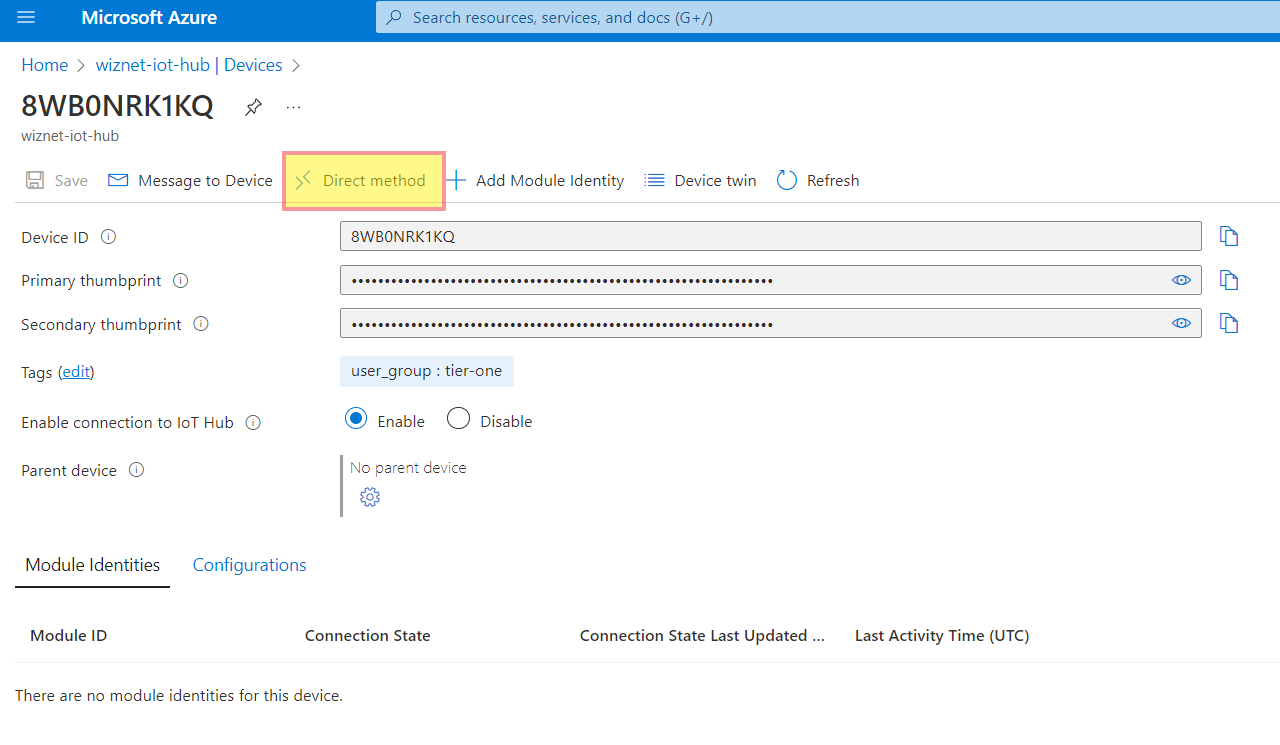1280x745 pixels.
Task: Disable the connection to IoT Hub
Action: tap(458, 418)
